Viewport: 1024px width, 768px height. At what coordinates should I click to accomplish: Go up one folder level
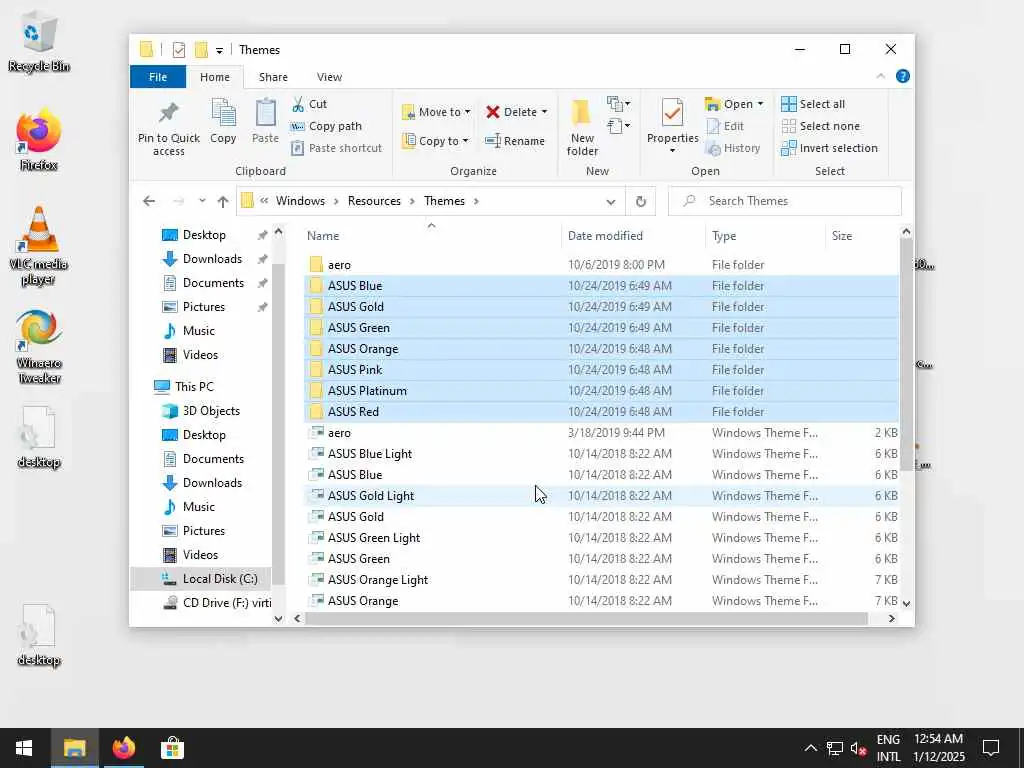coord(223,201)
